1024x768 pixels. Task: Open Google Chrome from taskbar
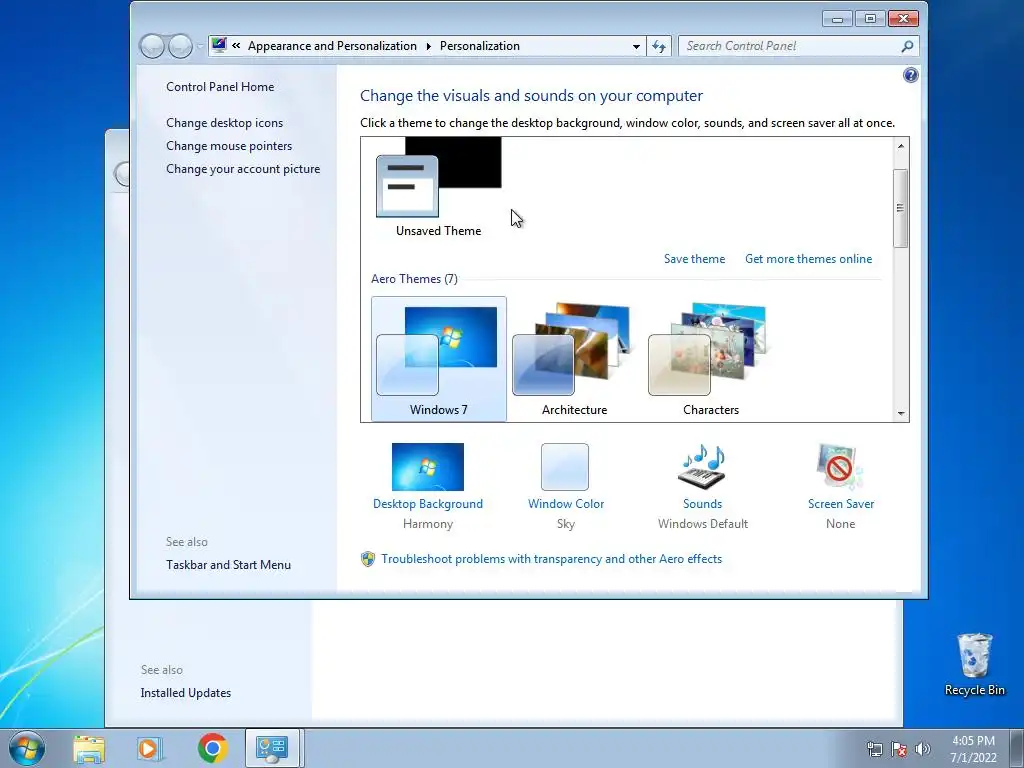[x=213, y=748]
